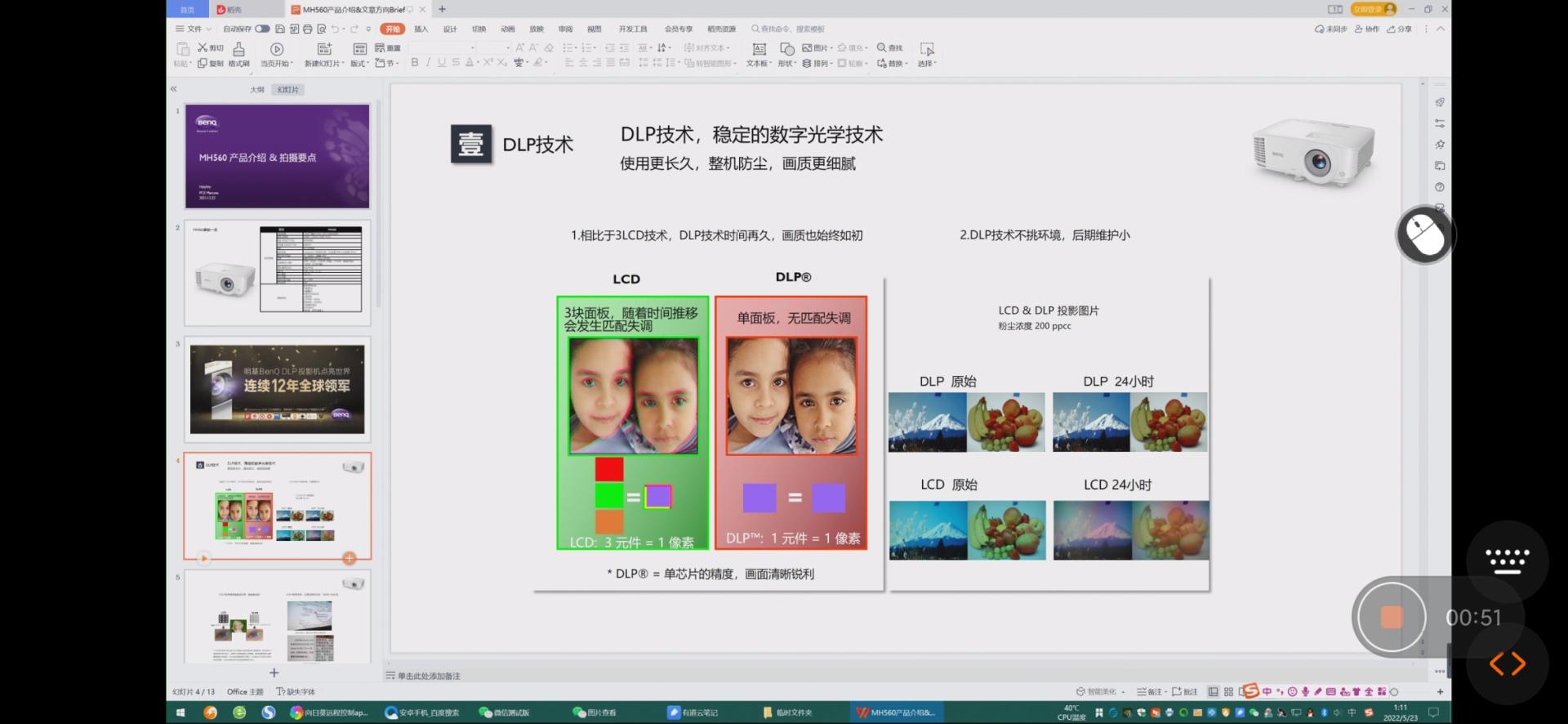Click the 协作 collaboration button

(x=1366, y=29)
